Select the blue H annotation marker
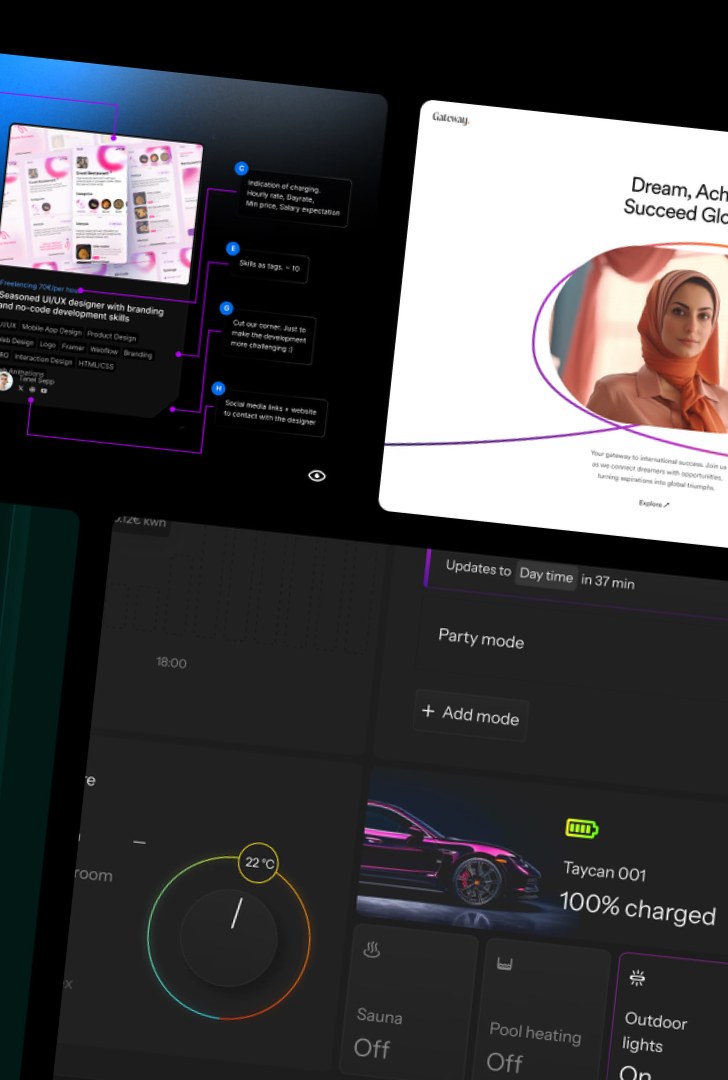The image size is (728, 1080). [219, 388]
